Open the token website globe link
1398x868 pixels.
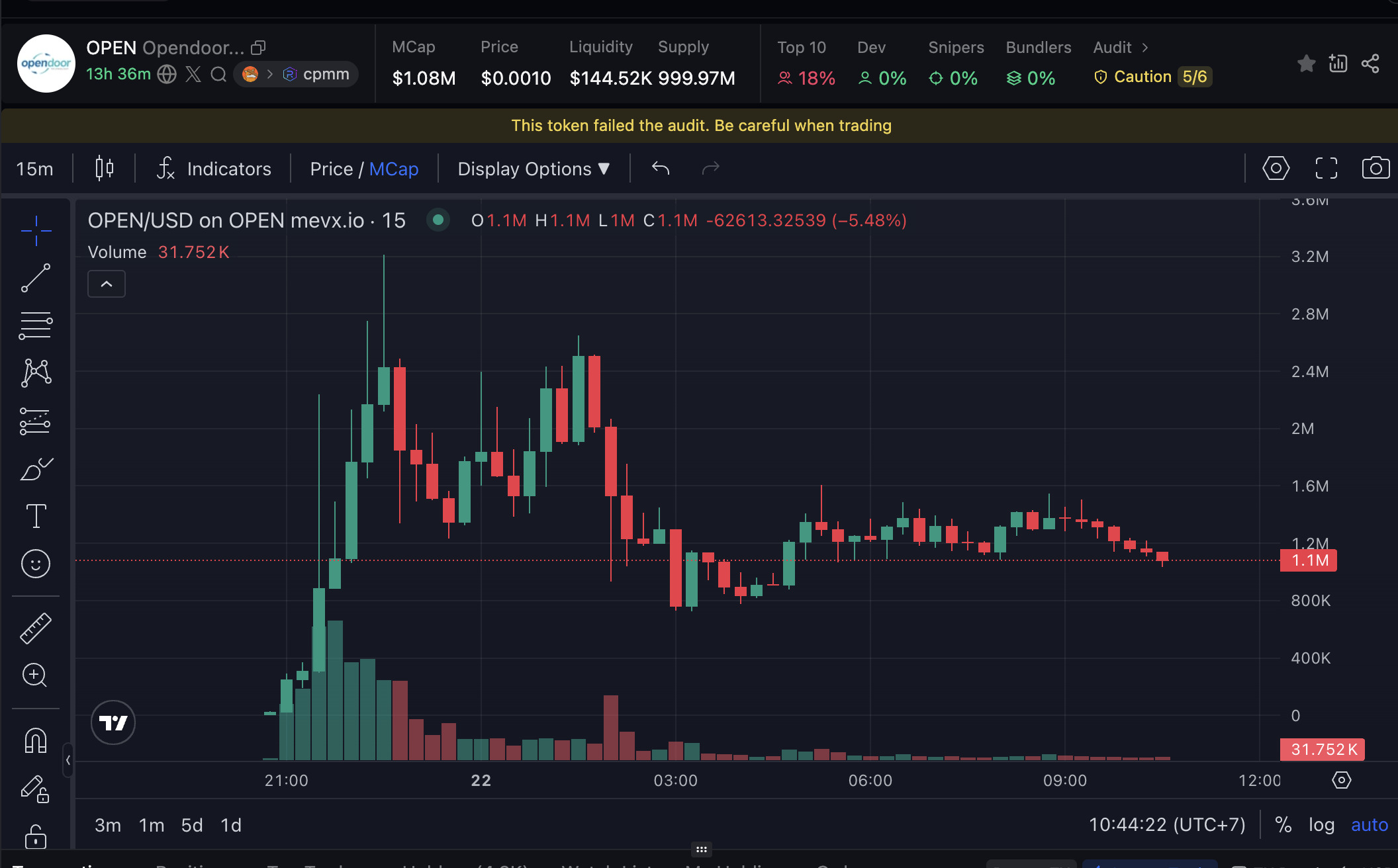point(167,74)
